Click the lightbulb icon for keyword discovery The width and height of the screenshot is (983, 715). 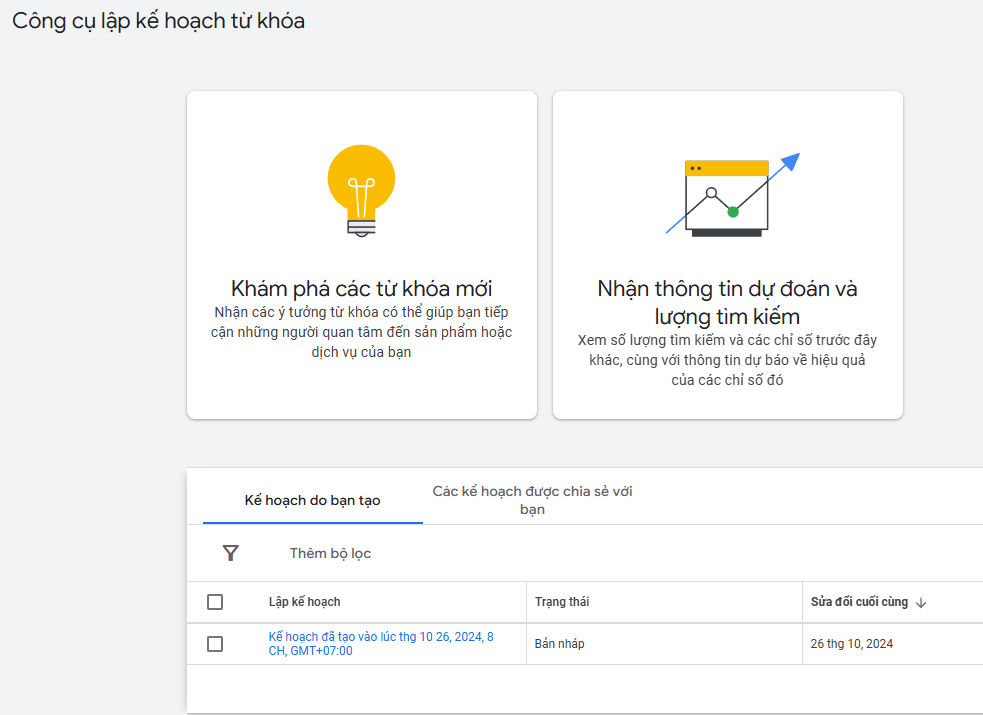361,190
